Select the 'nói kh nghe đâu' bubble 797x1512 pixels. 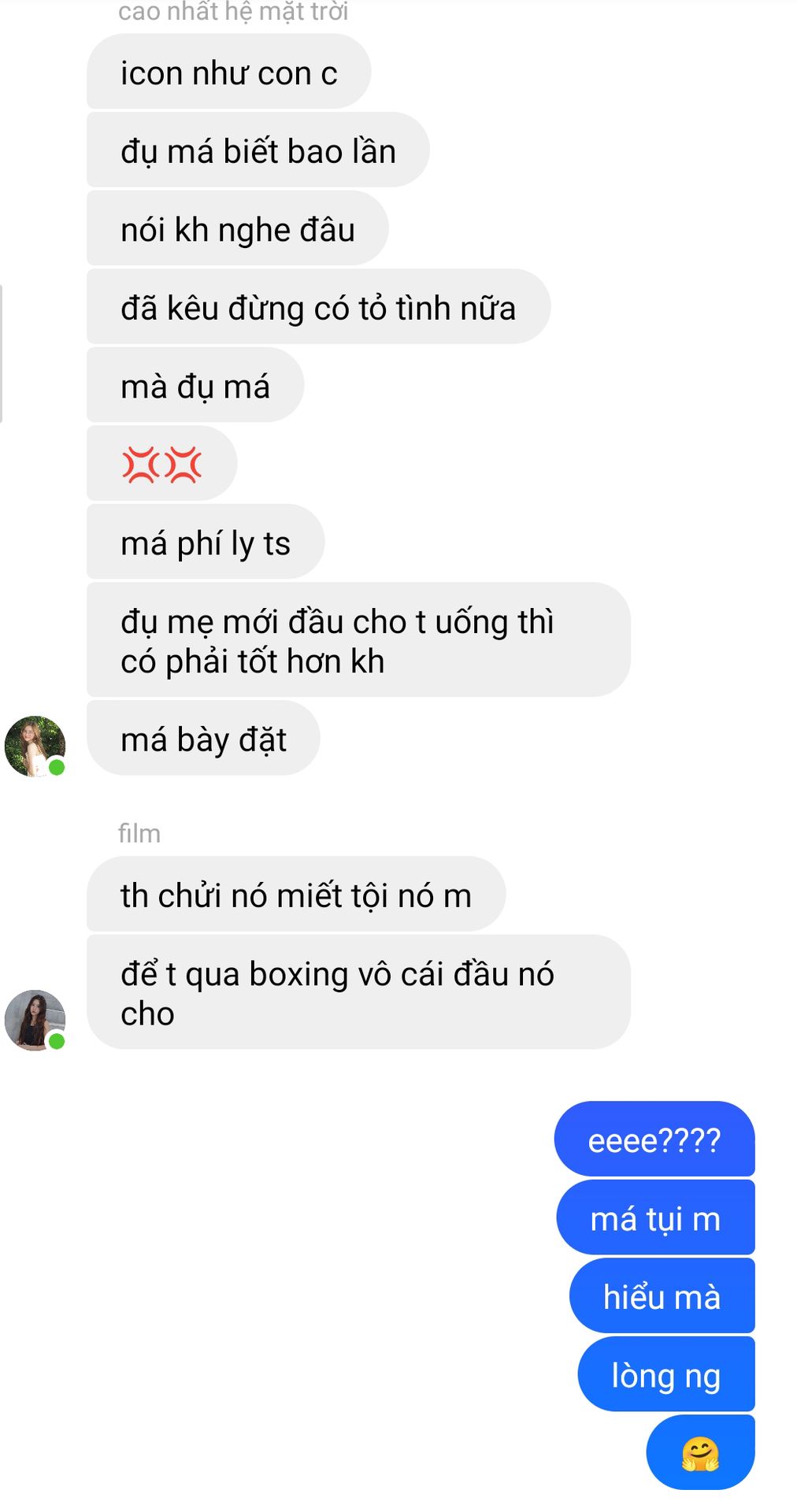tap(237, 228)
